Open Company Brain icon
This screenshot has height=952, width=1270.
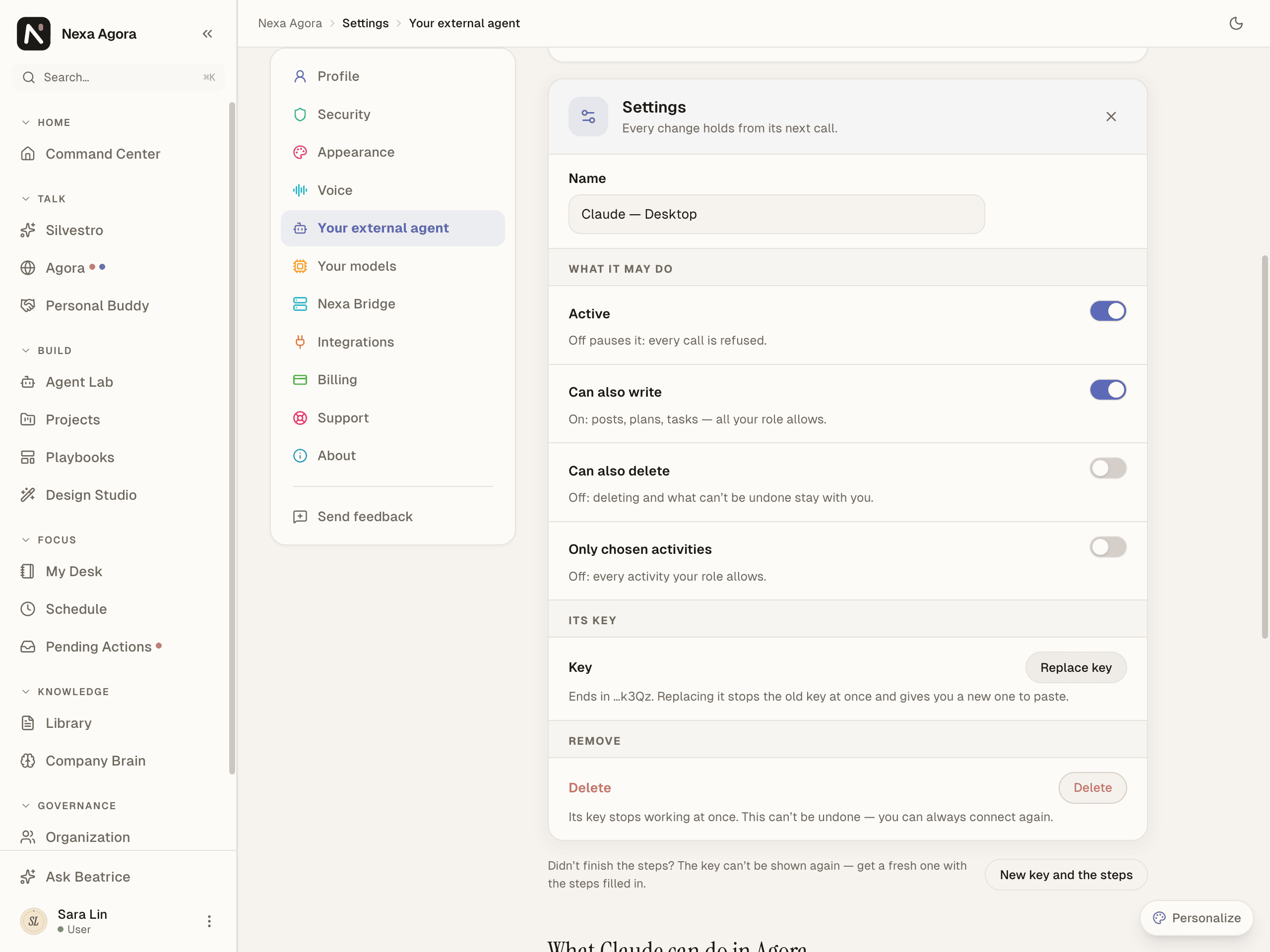28,761
